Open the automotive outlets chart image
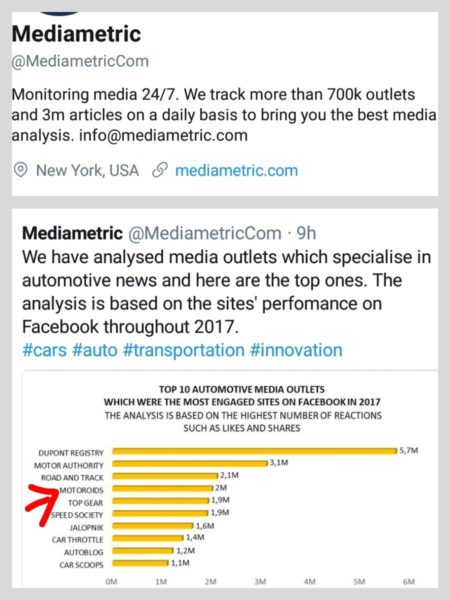 [230, 479]
